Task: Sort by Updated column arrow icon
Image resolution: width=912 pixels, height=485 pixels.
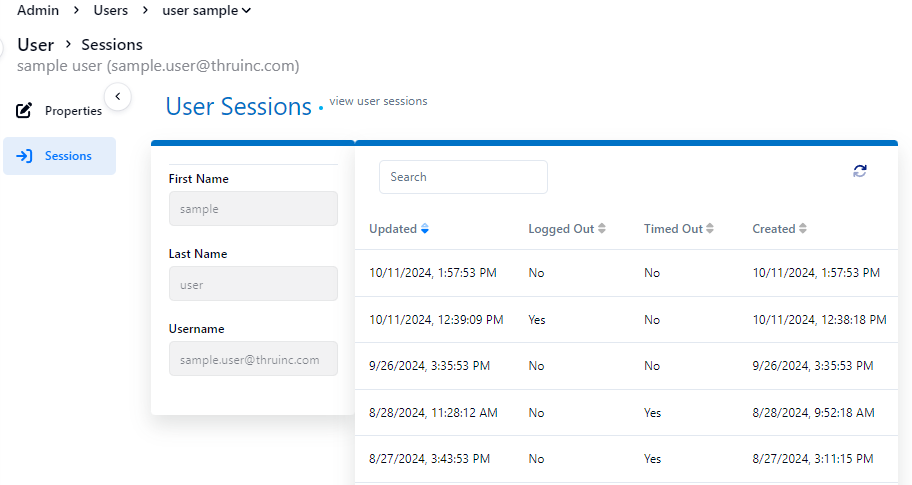Action: (x=425, y=229)
